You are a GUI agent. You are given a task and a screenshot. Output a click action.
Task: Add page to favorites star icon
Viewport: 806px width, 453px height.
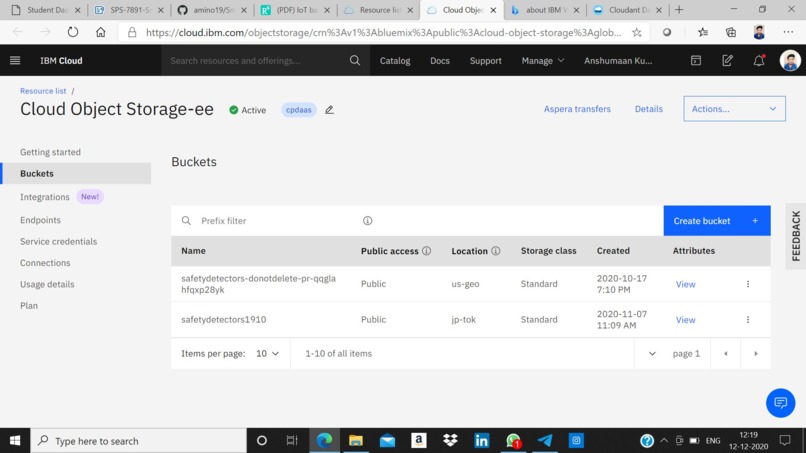click(637, 32)
